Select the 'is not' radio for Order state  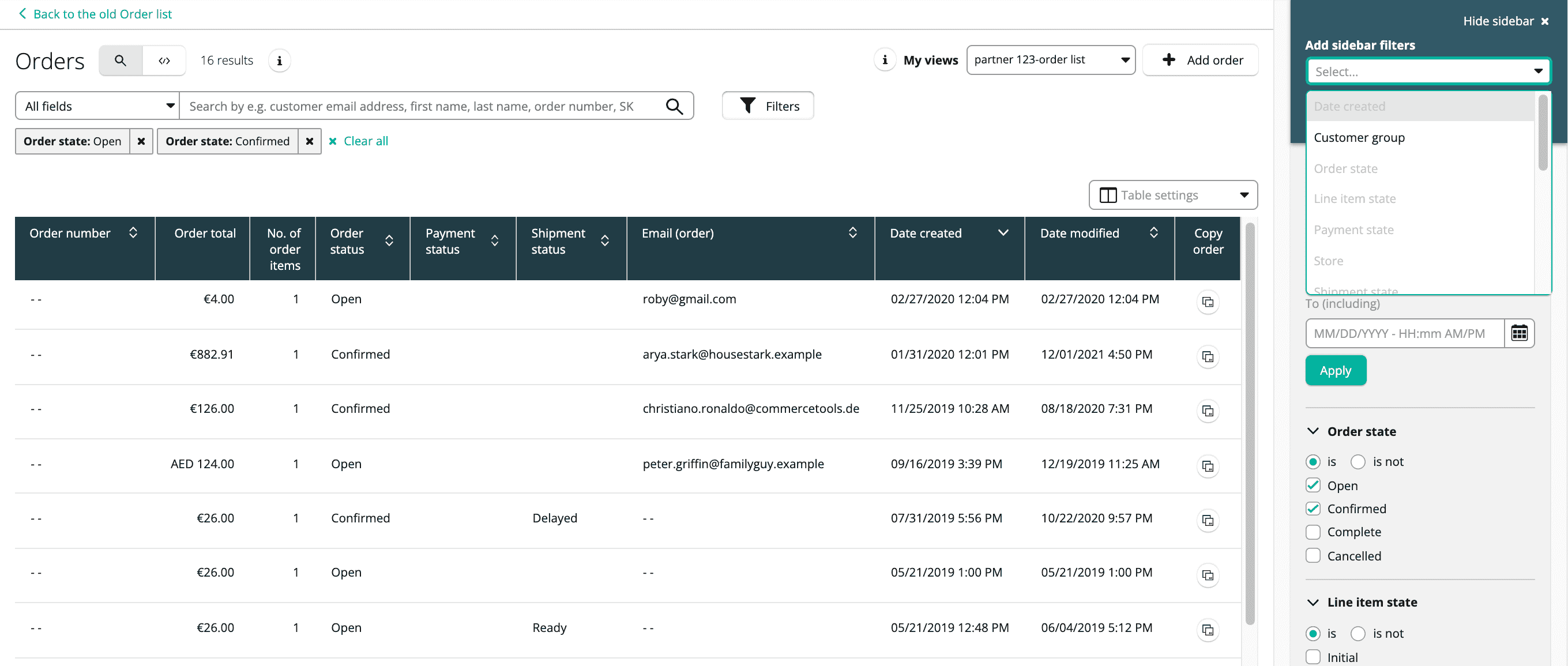click(x=1358, y=461)
